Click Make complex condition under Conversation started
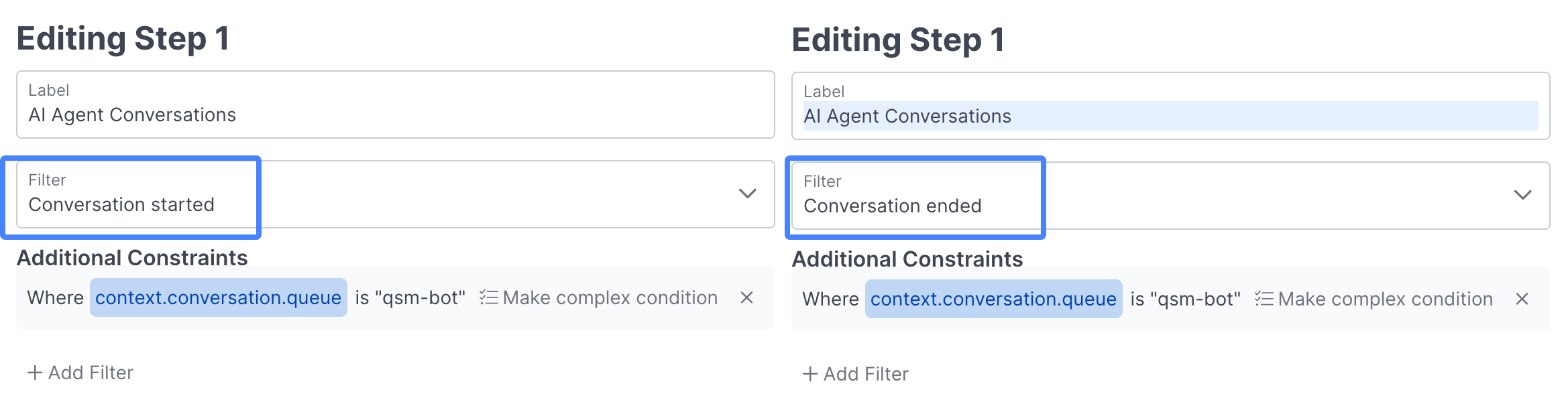Screen dimensions: 1568x414 click(610, 297)
